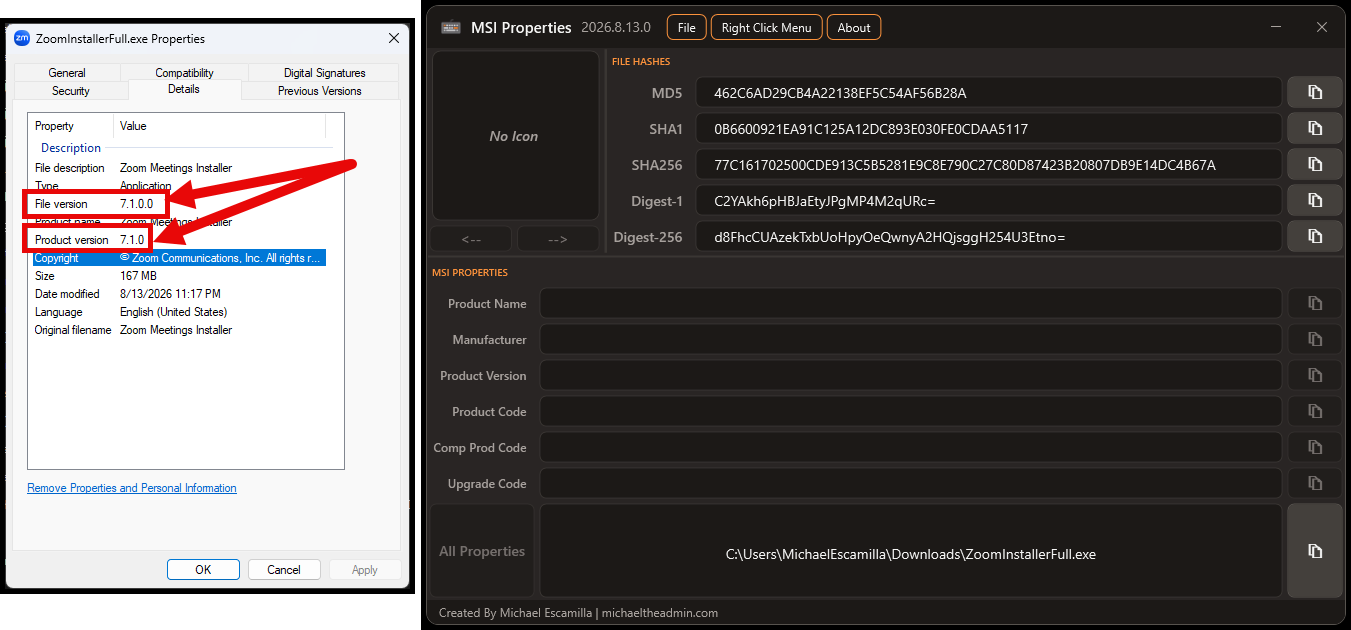
Task: Select the File version 7.1.0.0 row
Action: (178, 204)
